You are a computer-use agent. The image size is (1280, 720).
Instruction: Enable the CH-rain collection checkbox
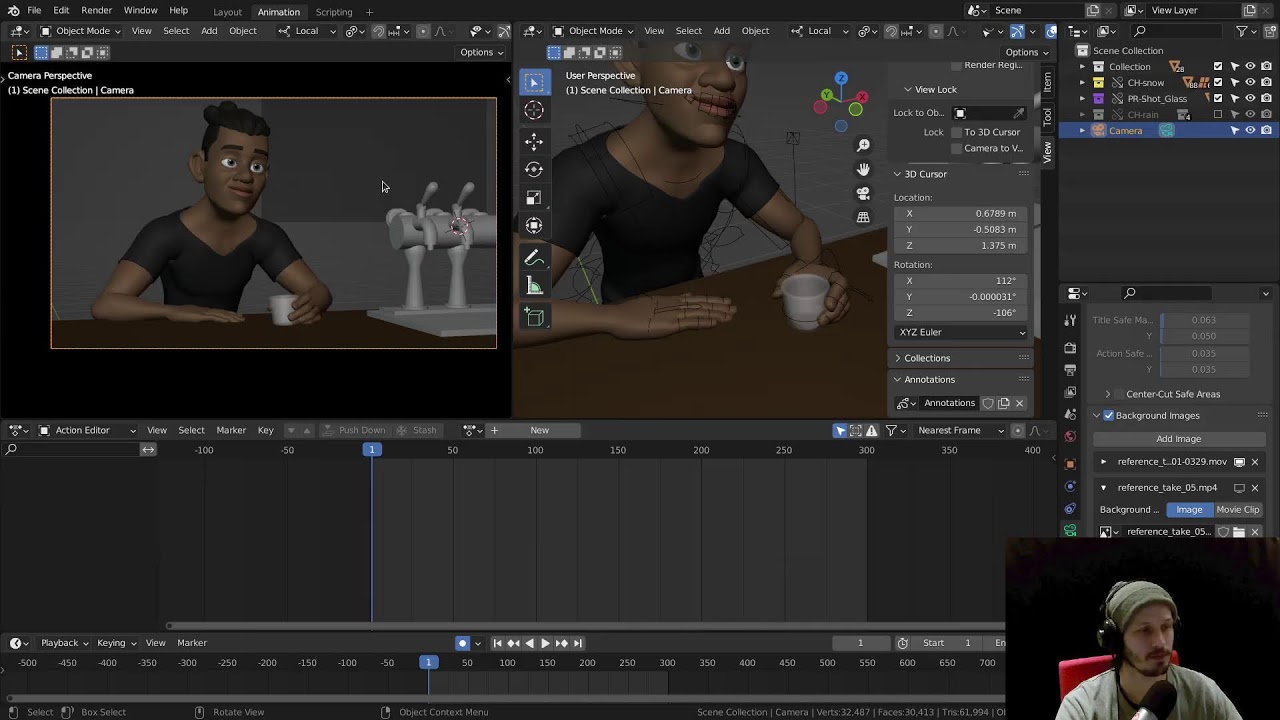point(1218,115)
